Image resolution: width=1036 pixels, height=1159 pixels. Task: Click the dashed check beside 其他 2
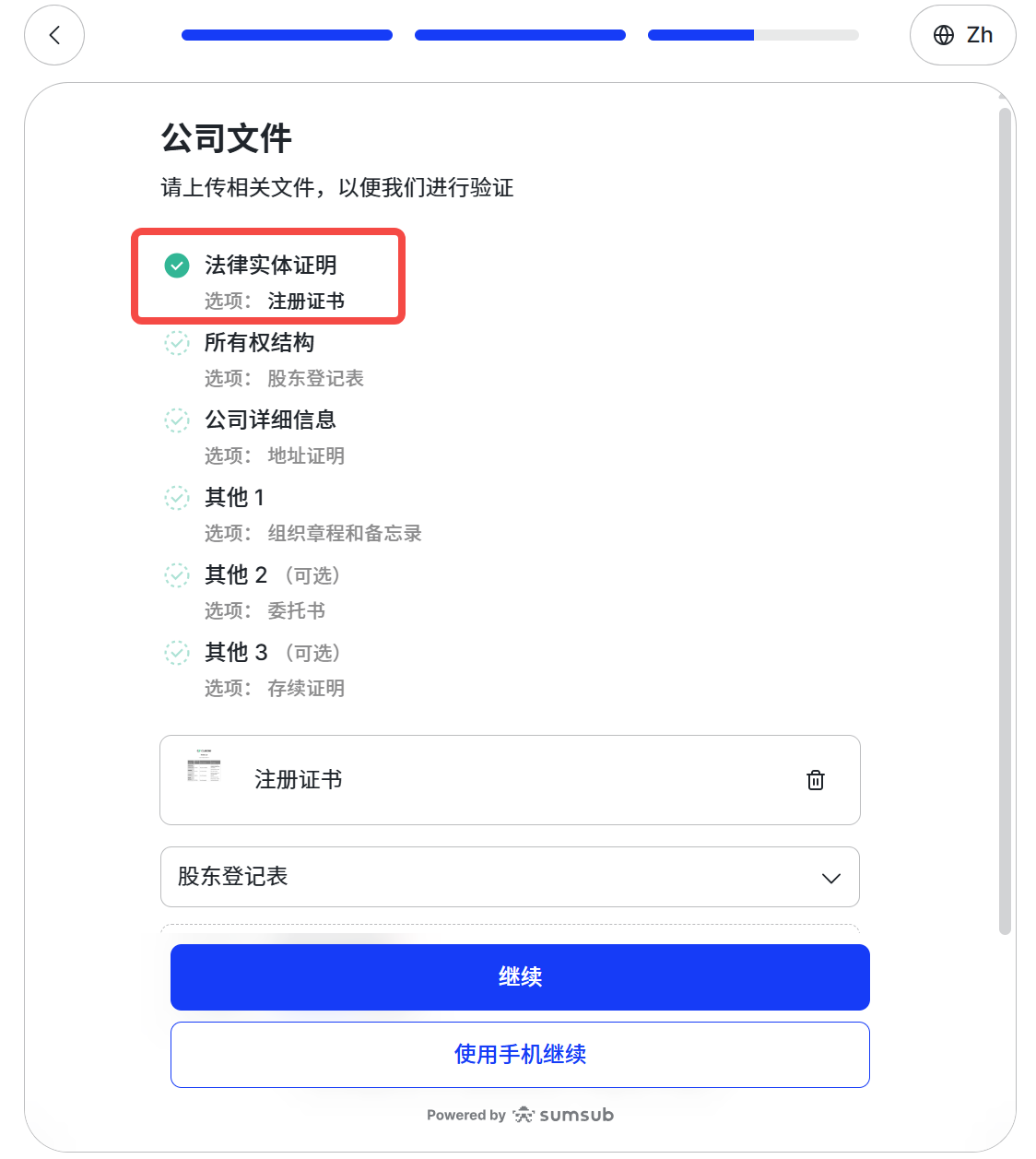click(177, 575)
